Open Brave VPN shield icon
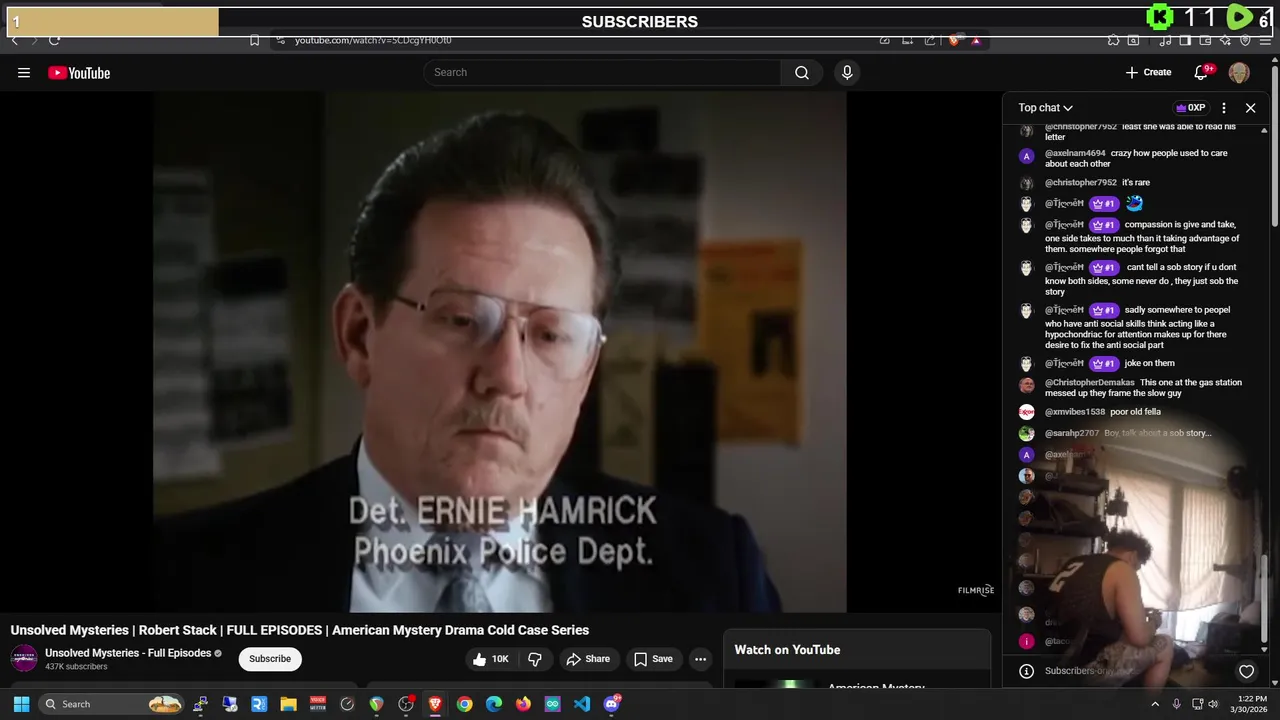Image resolution: width=1280 pixels, height=720 pixels. point(1245,40)
